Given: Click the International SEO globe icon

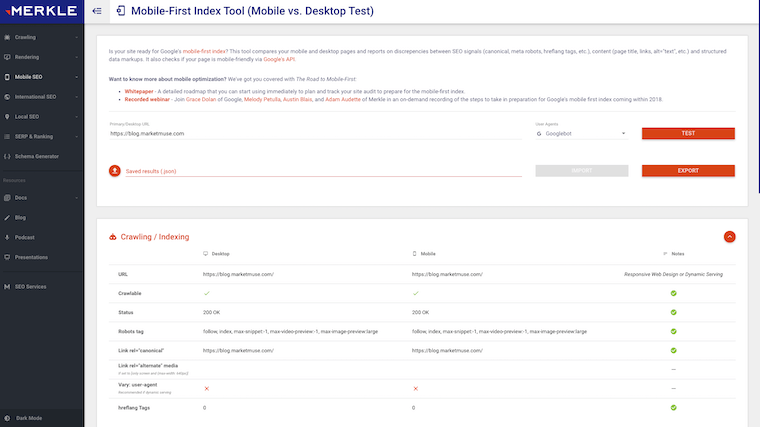Looking at the screenshot, I should pyautogui.click(x=7, y=97).
